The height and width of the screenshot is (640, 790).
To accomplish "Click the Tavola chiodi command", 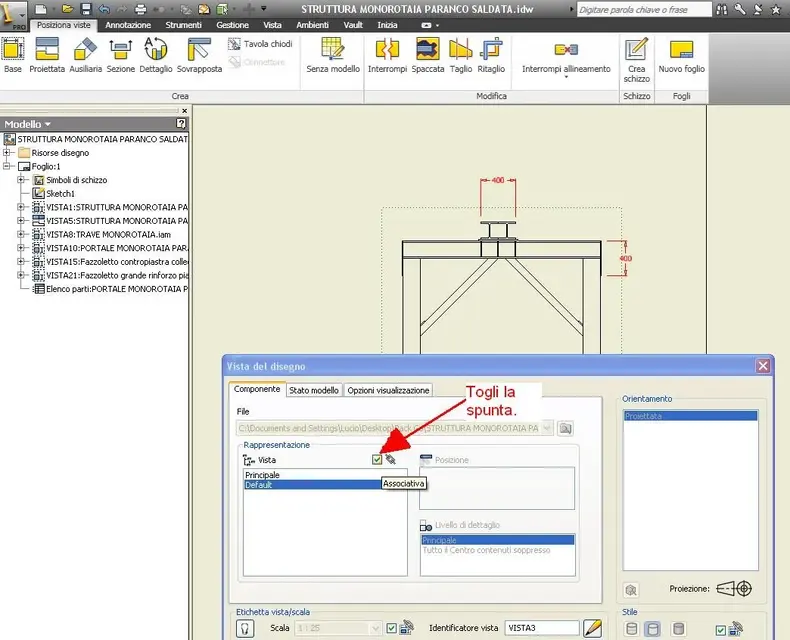I will [260, 44].
